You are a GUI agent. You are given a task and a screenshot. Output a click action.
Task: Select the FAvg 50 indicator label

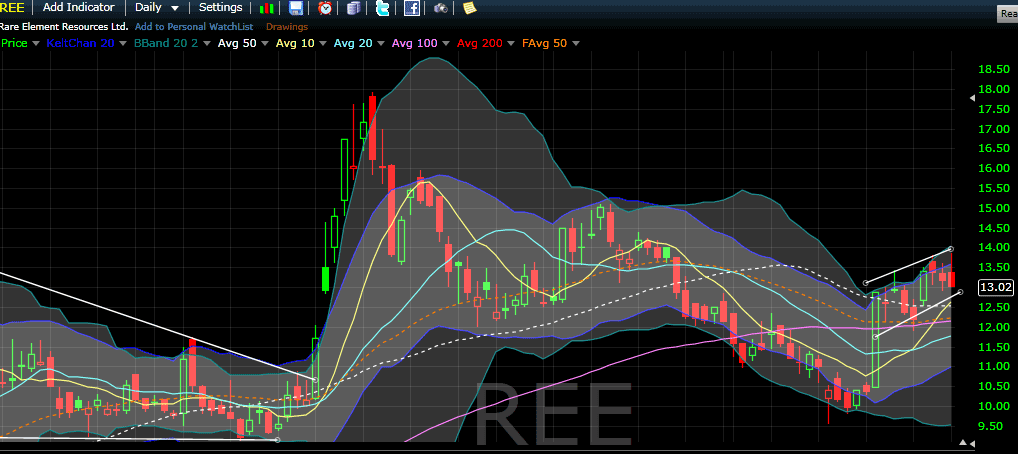[545, 44]
